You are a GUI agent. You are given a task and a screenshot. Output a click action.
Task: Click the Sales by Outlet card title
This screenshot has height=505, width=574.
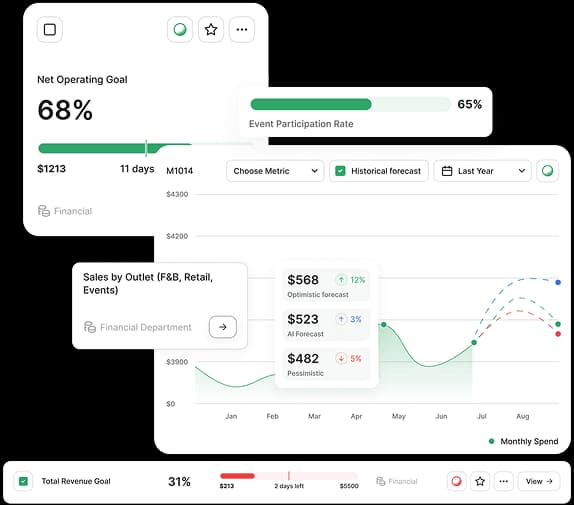[148, 283]
